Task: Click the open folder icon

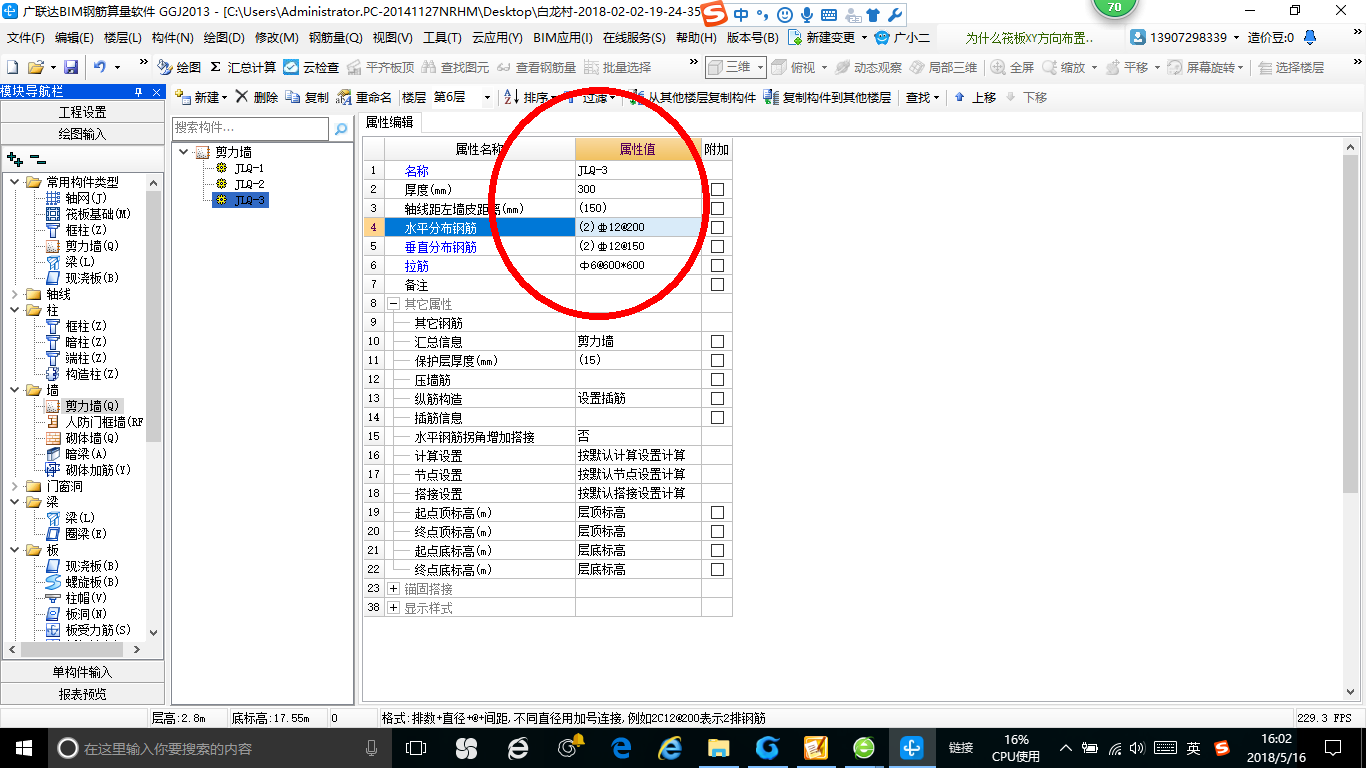Action: [x=35, y=67]
